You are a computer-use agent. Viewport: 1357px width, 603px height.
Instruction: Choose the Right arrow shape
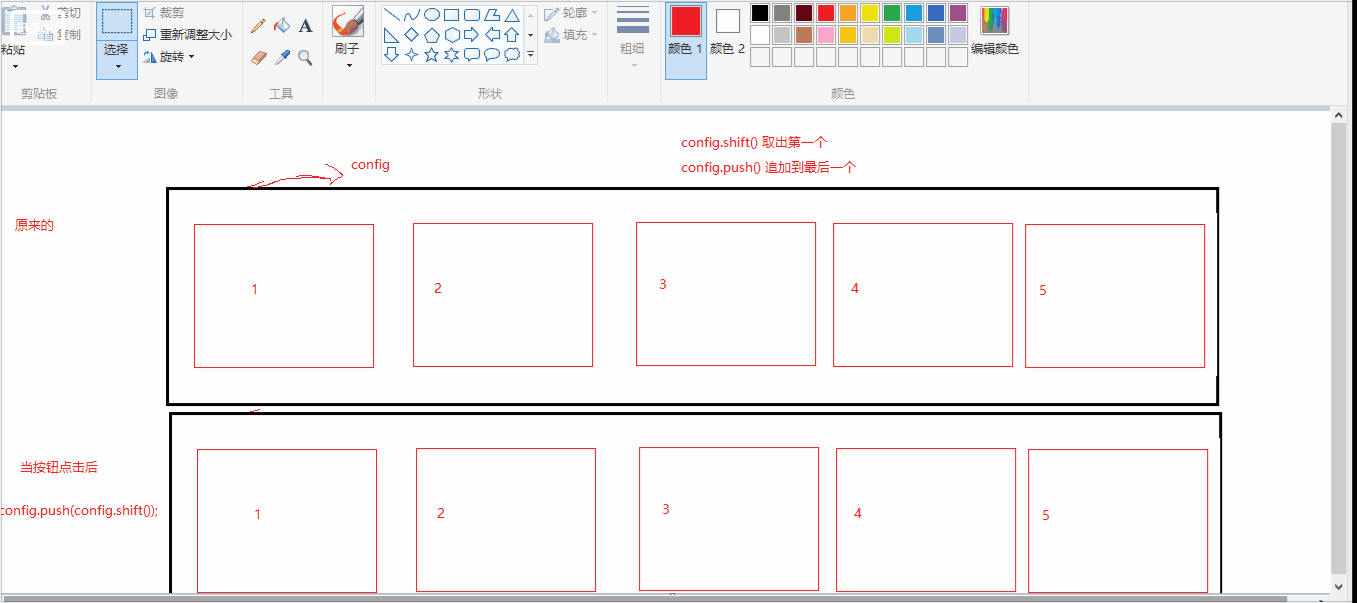coord(472,35)
